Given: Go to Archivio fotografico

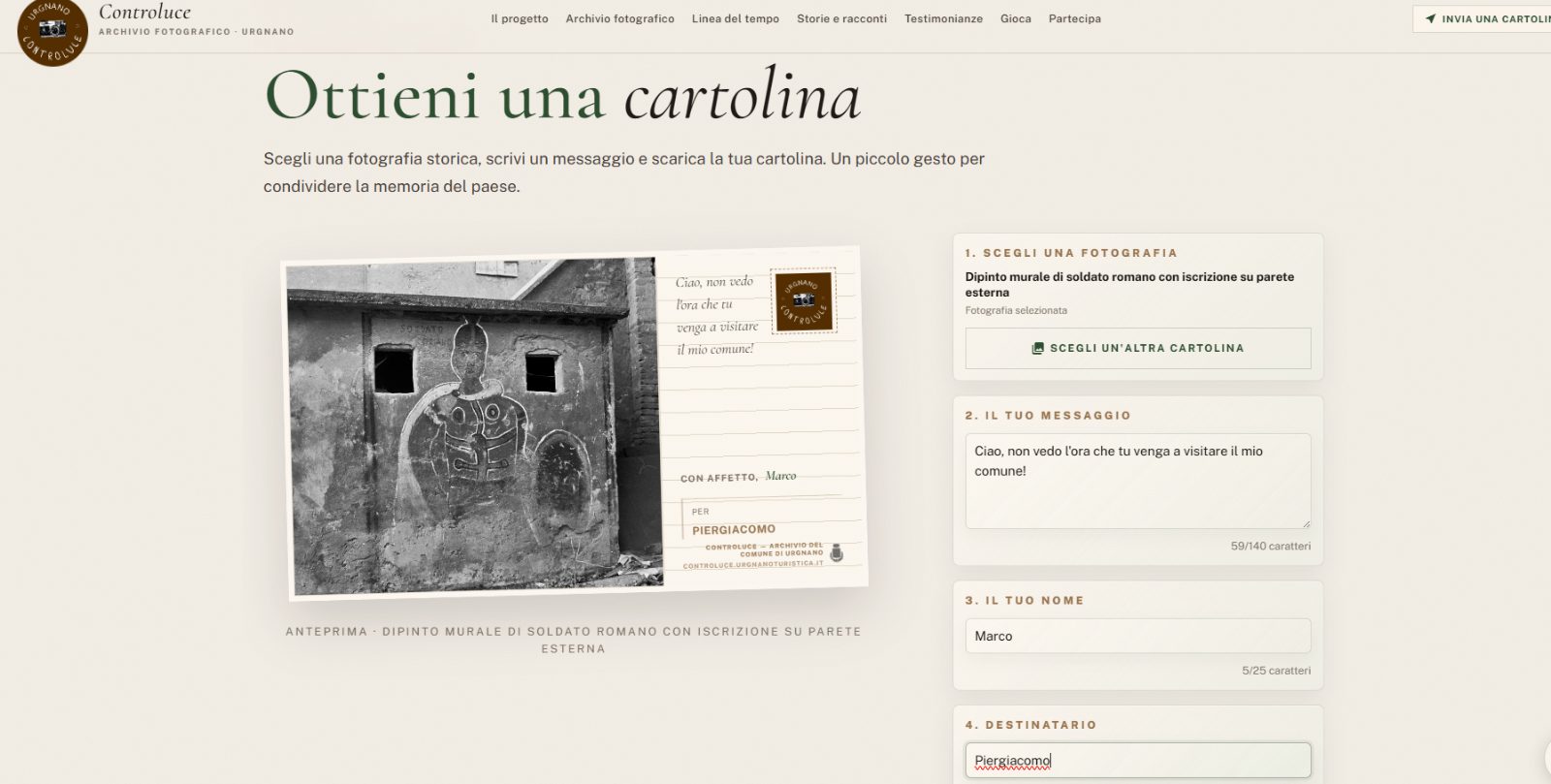Looking at the screenshot, I should tap(619, 18).
